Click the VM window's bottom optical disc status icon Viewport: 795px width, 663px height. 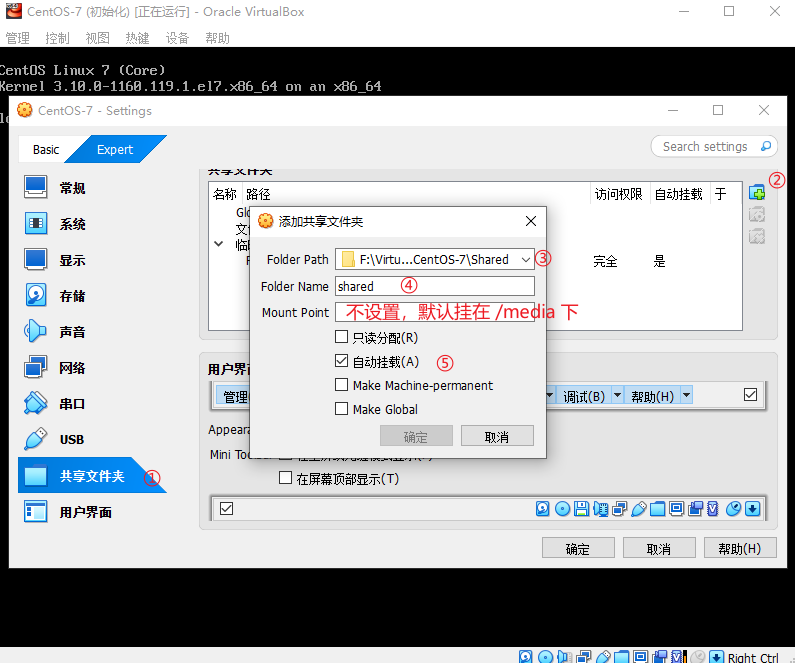[545, 657]
